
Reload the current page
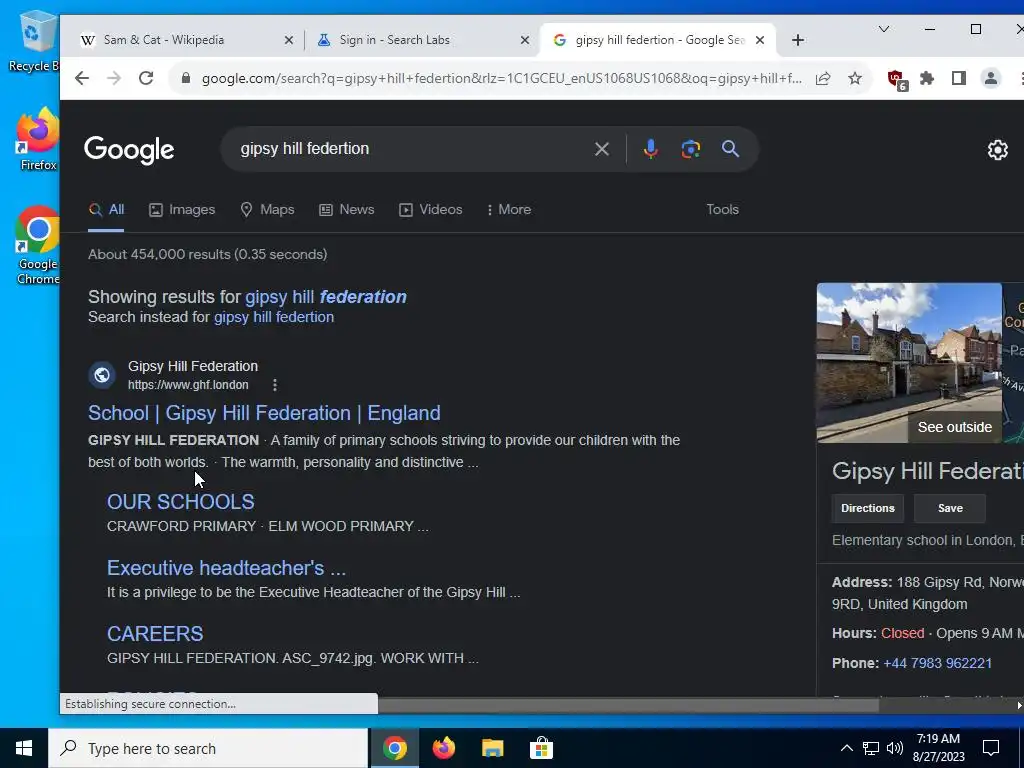coord(146,78)
